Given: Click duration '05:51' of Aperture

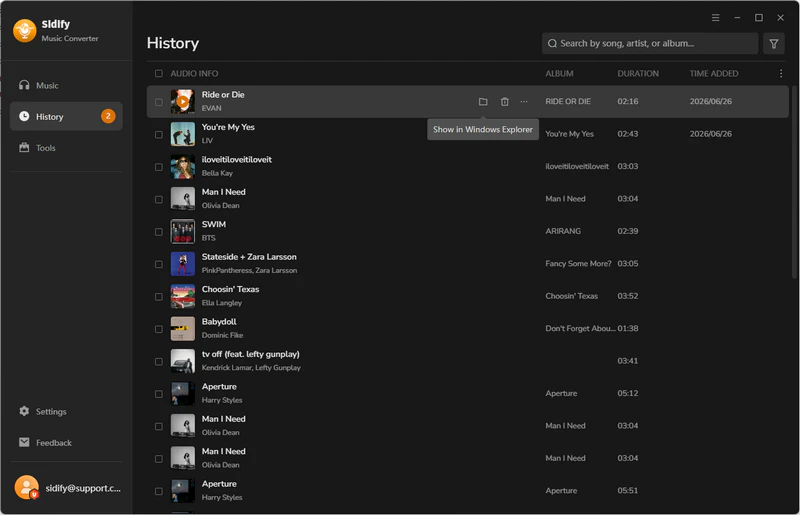Looking at the screenshot, I should point(628,491).
